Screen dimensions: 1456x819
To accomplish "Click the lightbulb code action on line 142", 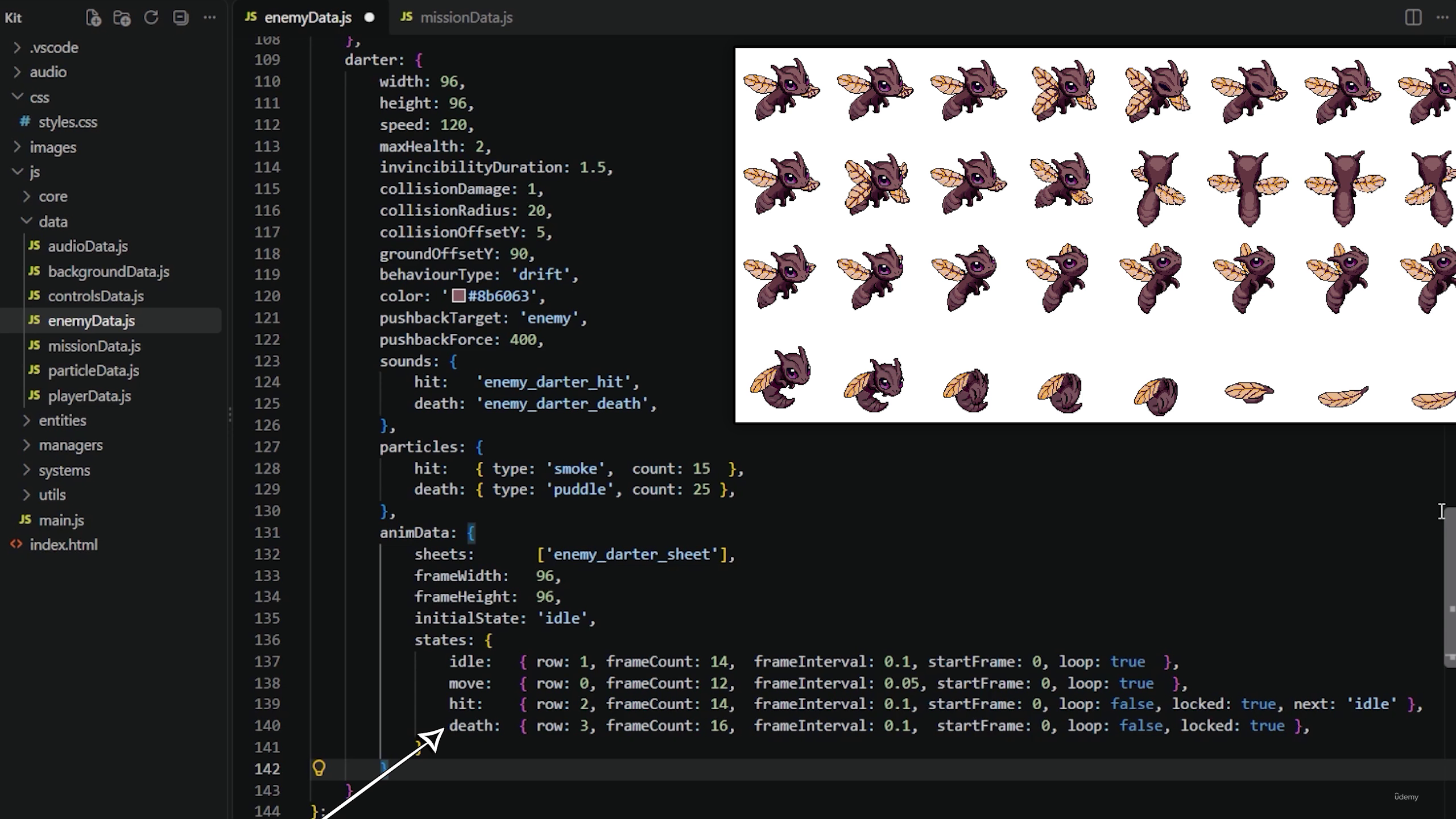I will click(x=319, y=768).
